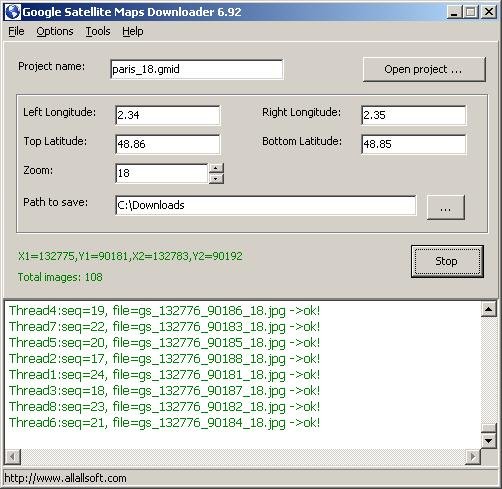Select the Top Latitude field

pos(168,144)
